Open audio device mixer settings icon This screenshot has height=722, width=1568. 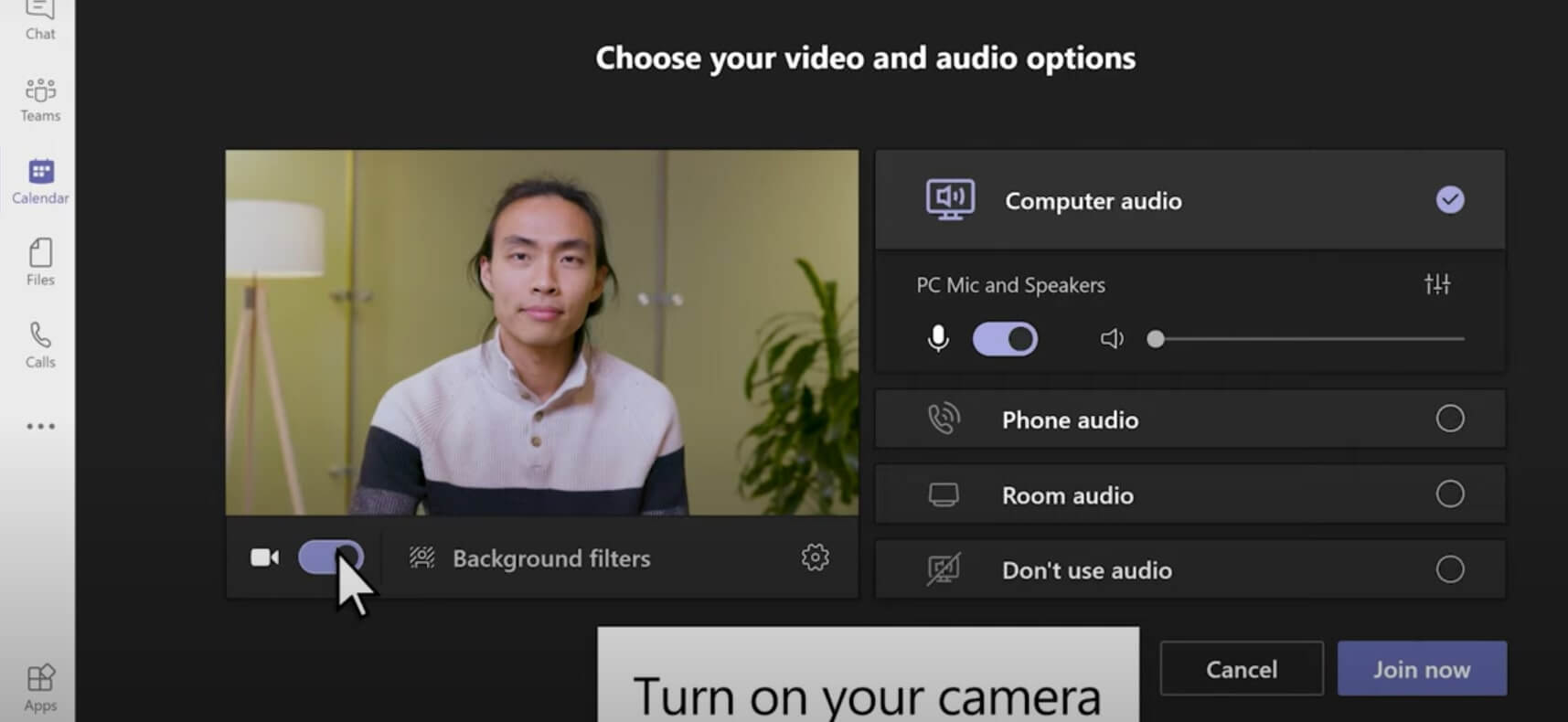[x=1437, y=284]
